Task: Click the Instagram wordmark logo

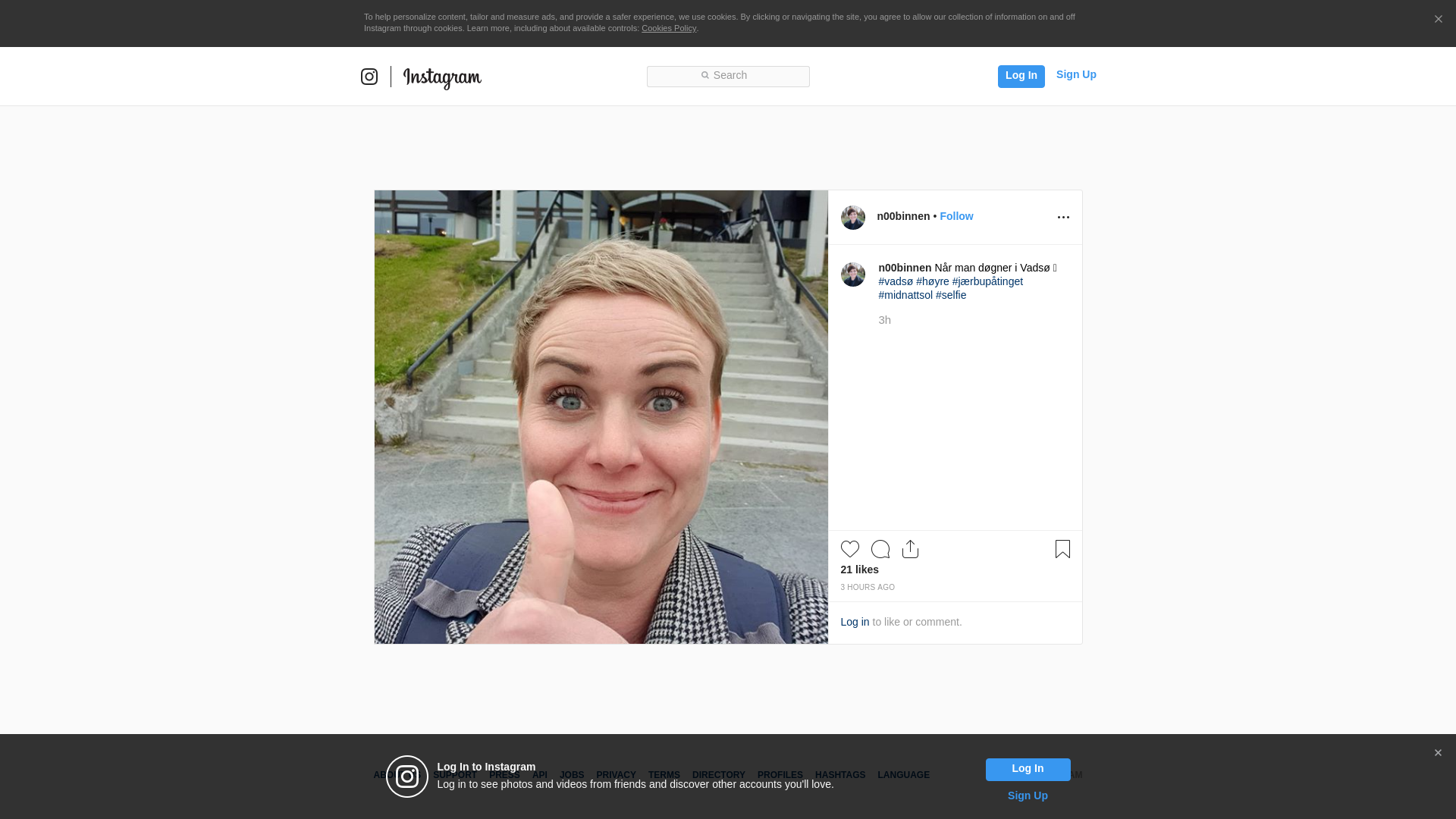Action: (442, 77)
